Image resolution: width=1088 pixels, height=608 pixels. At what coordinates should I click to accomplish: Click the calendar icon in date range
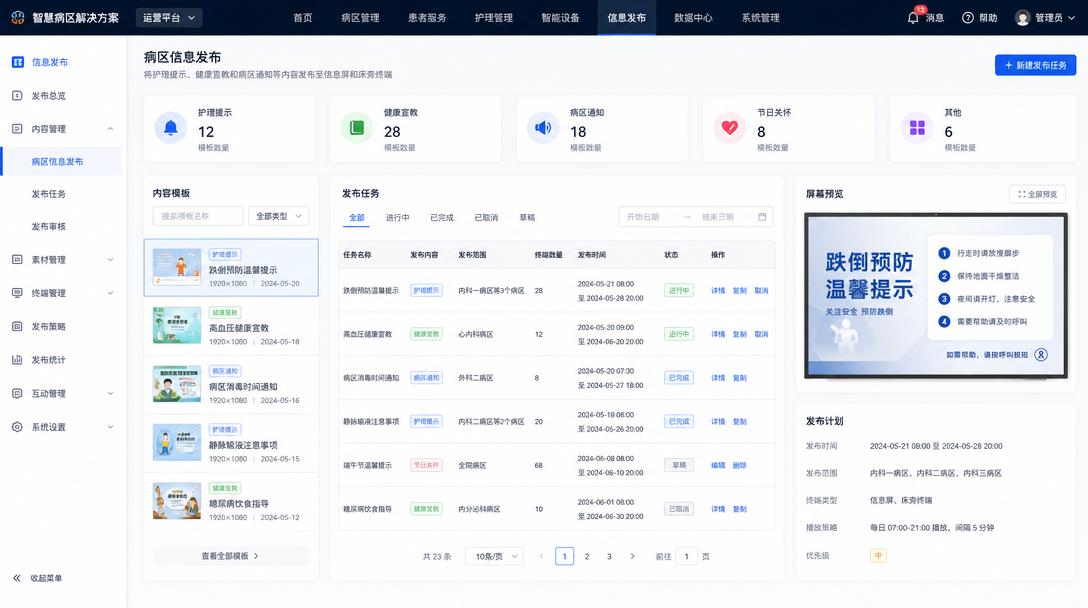[x=762, y=217]
